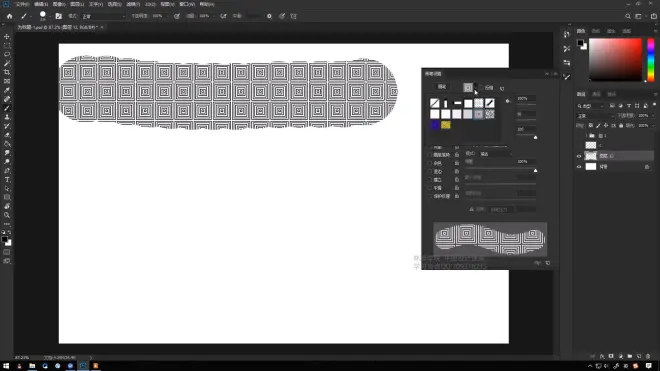Select the Eraser tool
660x371 pixels.
(x=7, y=135)
